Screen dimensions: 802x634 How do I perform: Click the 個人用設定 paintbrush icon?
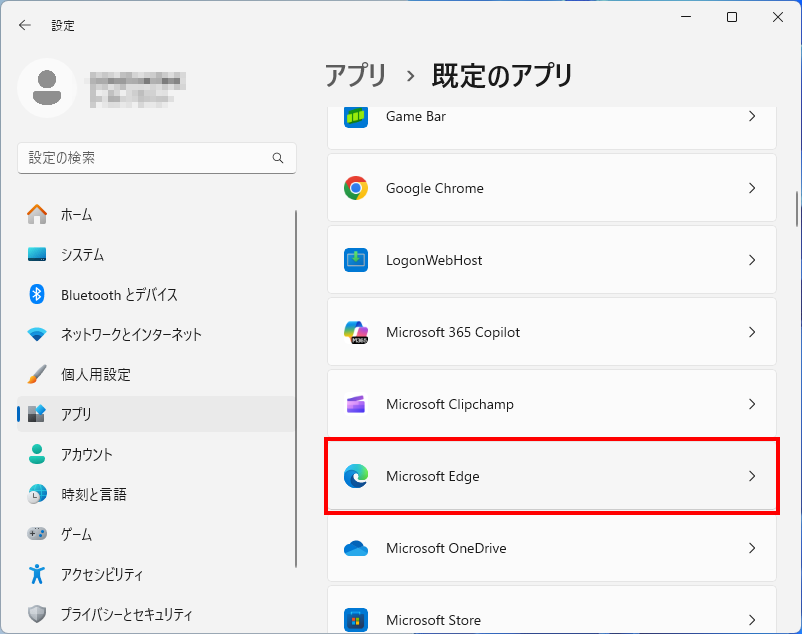(37, 374)
